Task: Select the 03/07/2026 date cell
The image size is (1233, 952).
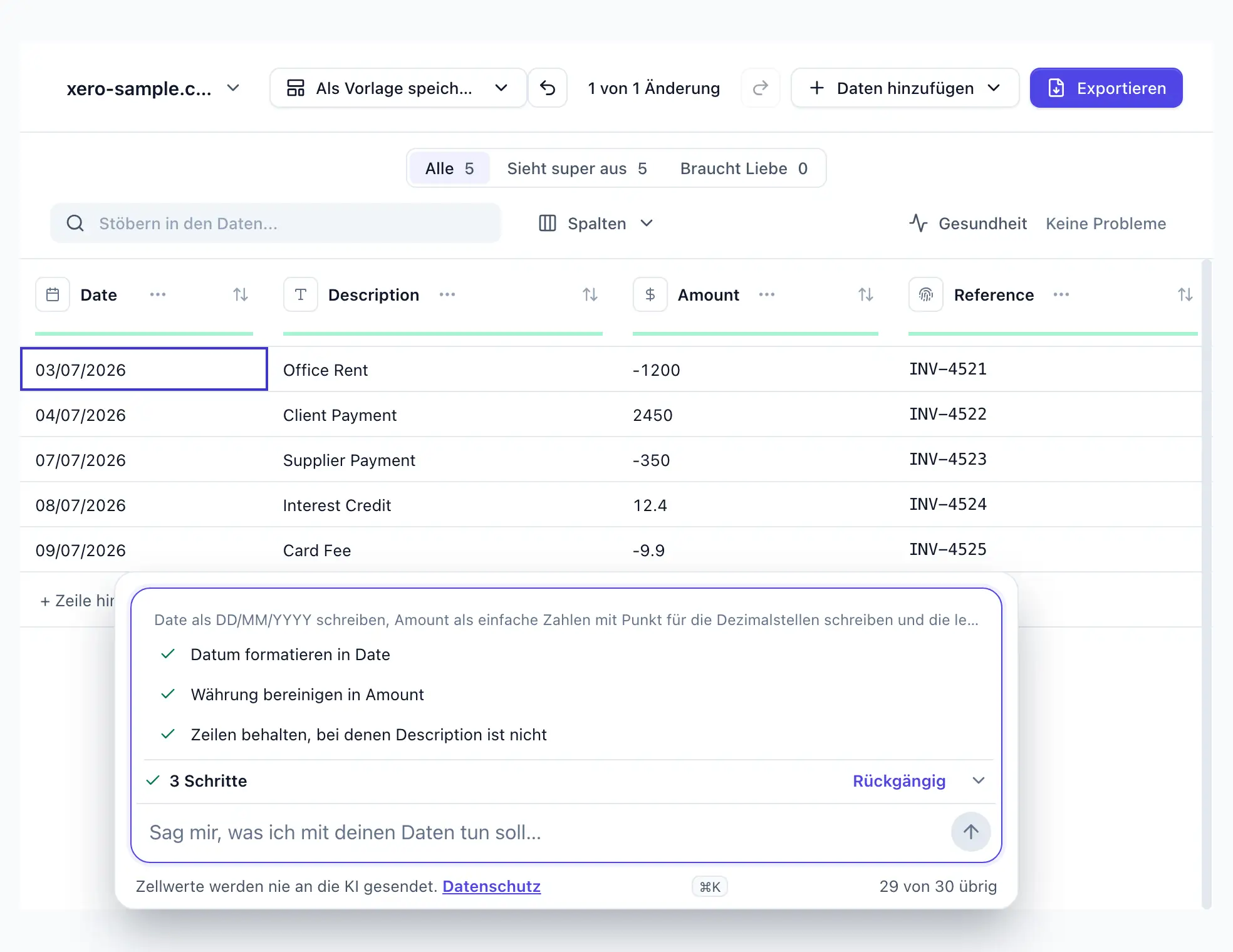Action: tap(144, 370)
